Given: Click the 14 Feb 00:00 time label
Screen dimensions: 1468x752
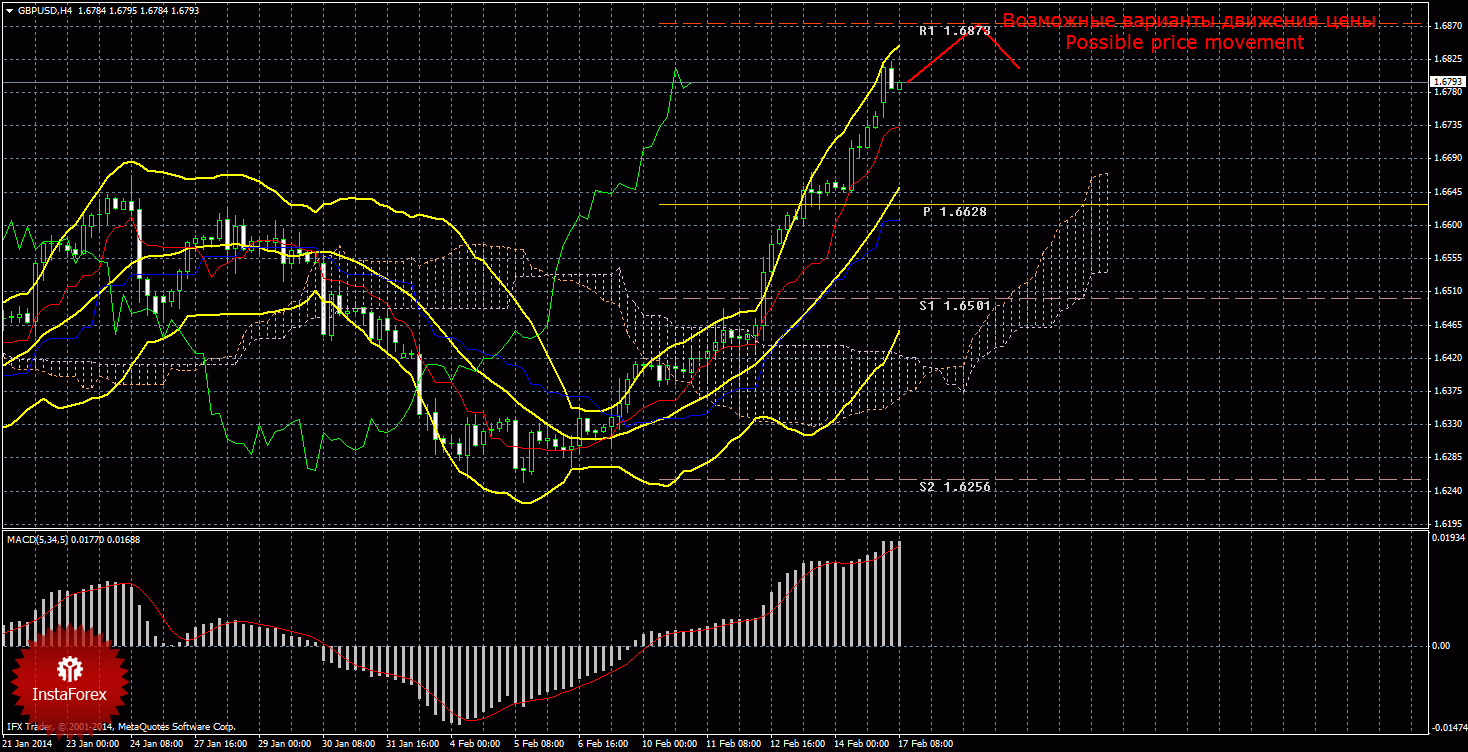Looking at the screenshot, I should (860, 744).
